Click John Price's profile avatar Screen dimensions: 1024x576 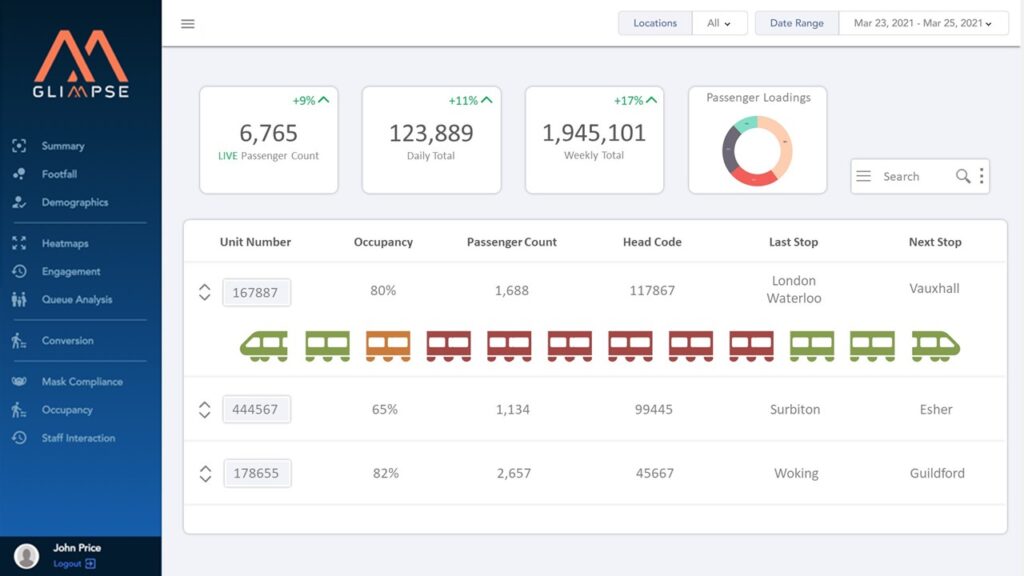pyautogui.click(x=27, y=556)
